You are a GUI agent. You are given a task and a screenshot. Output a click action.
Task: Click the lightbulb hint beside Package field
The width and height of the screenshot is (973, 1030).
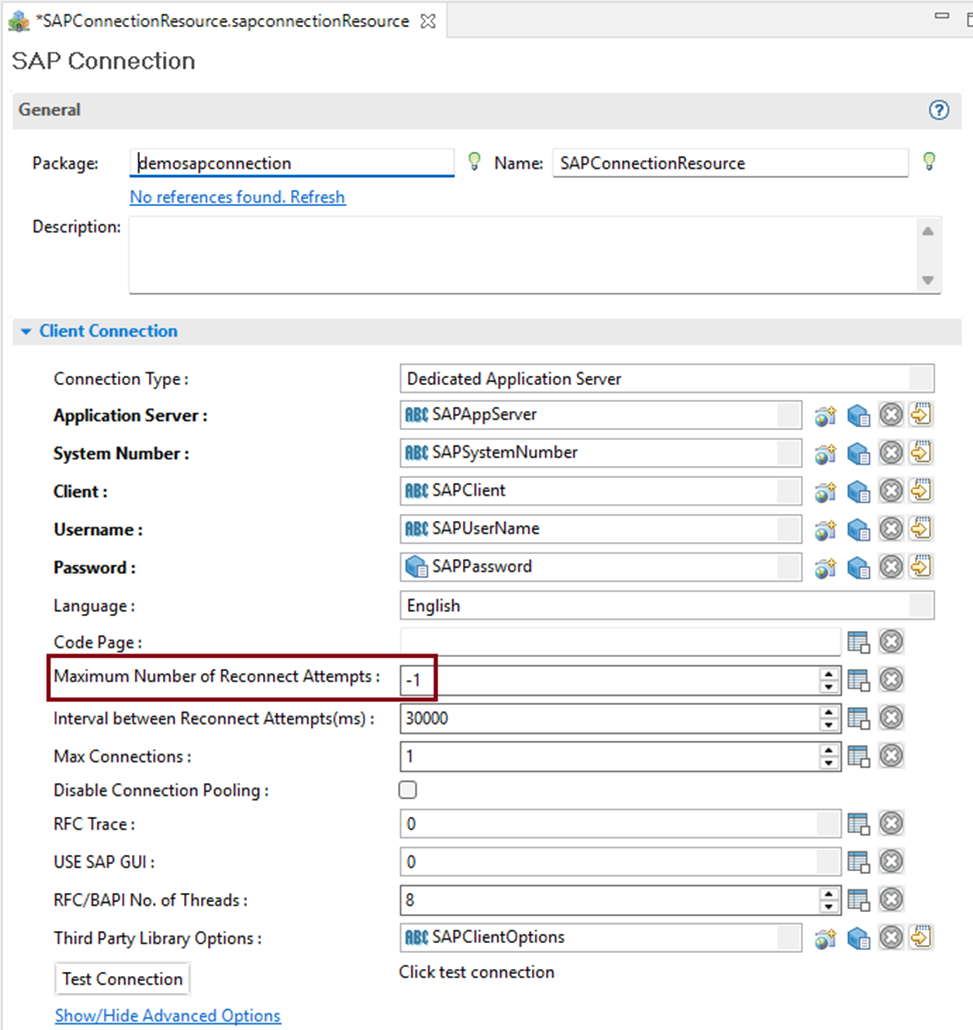[x=474, y=161]
